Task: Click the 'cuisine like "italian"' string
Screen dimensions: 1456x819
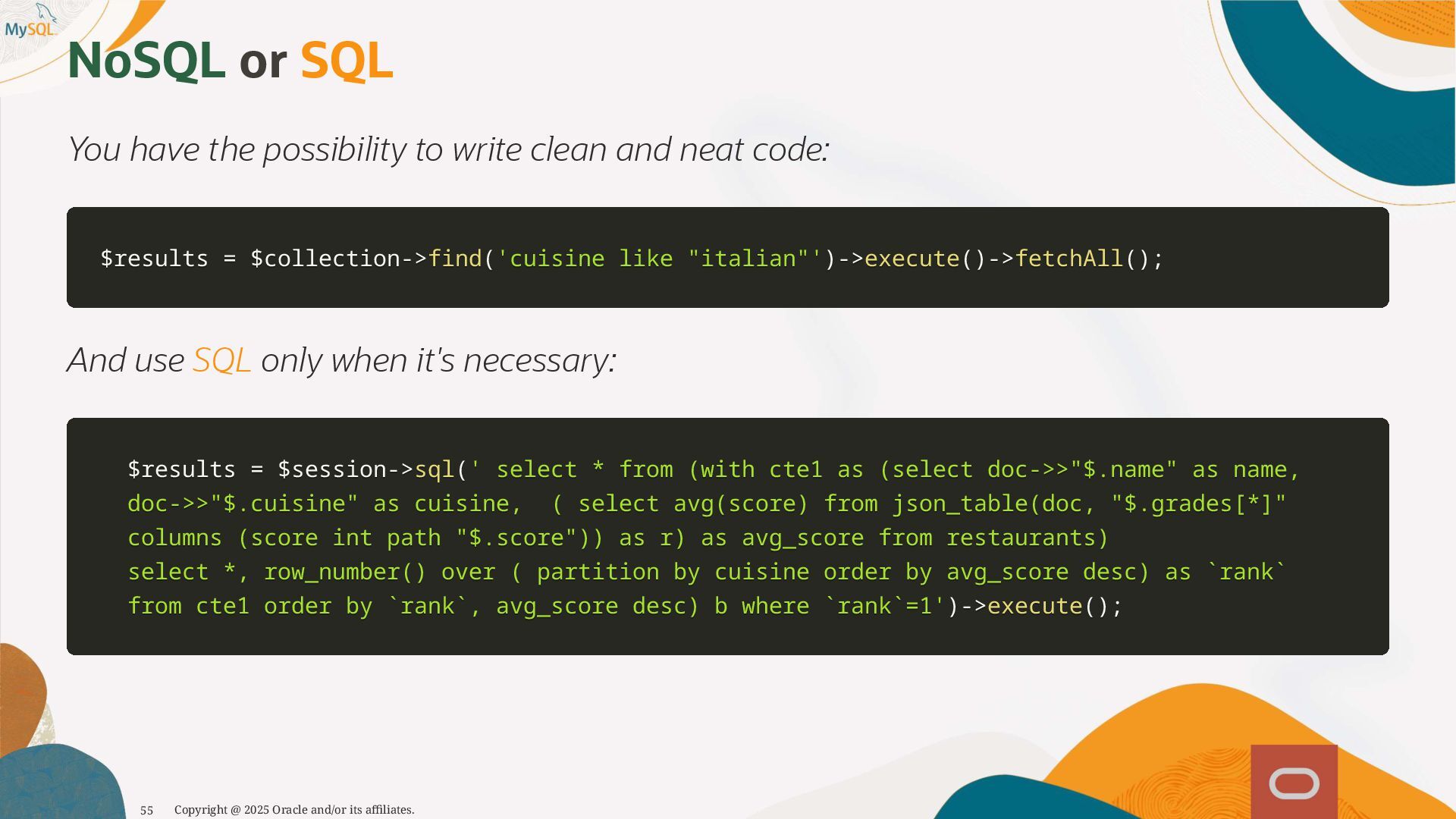Action: click(659, 259)
